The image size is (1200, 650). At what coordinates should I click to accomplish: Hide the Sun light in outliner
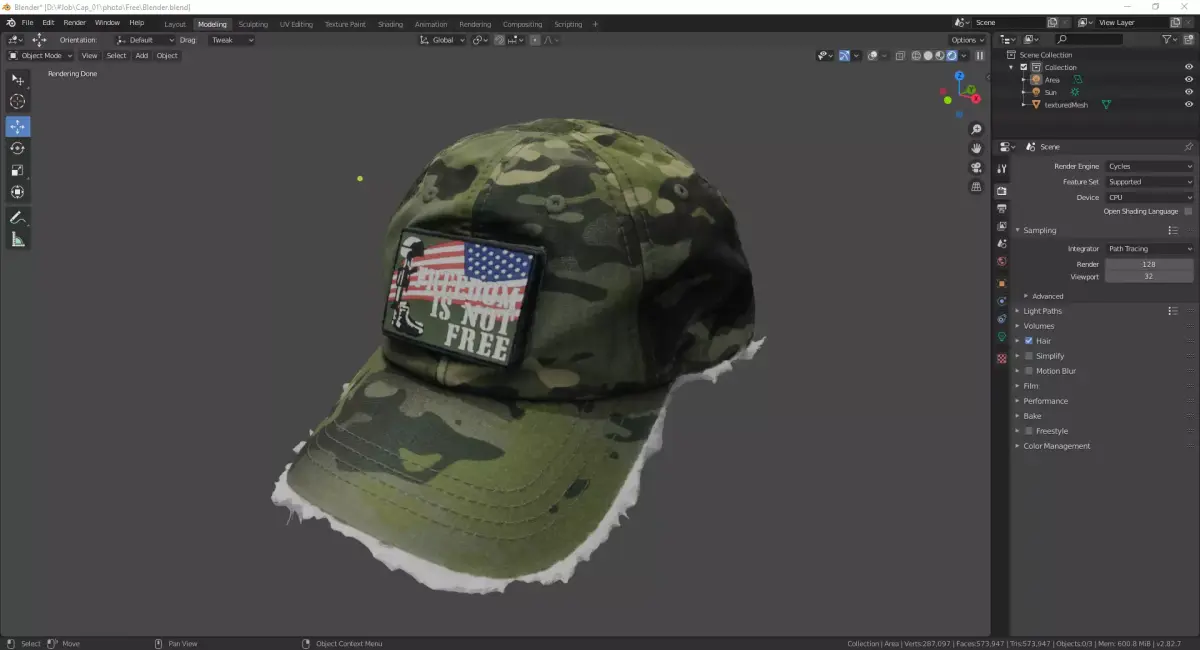[x=1189, y=92]
